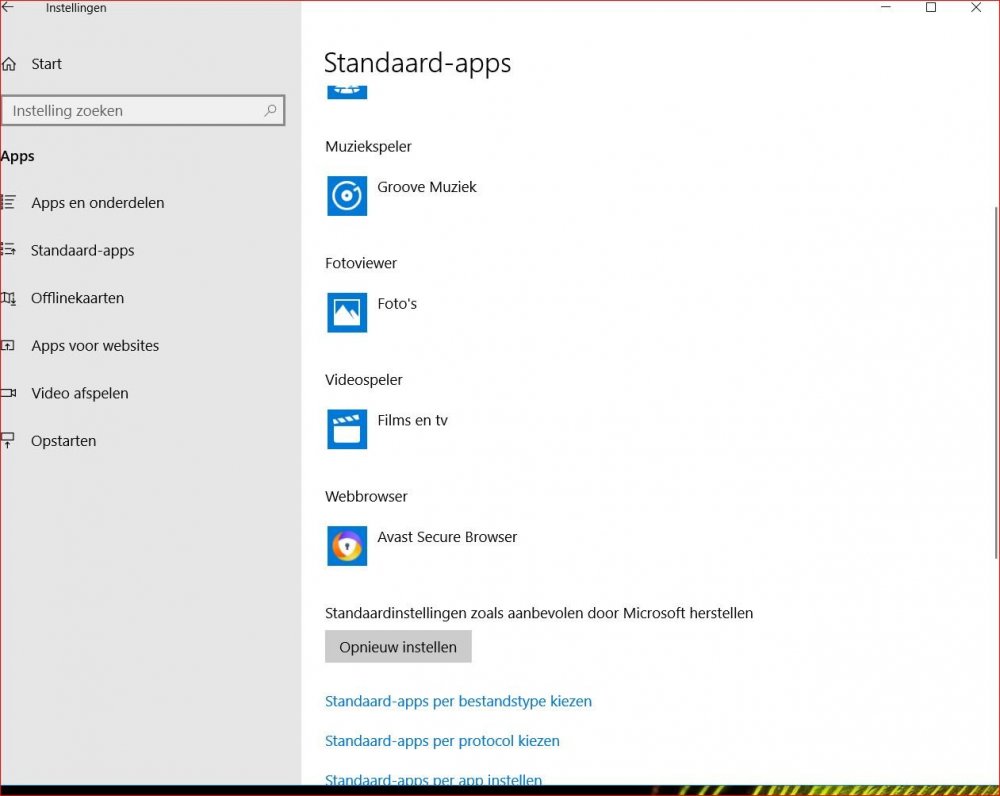Click the vertical scrollbar on the right
Image resolution: width=1000 pixels, height=796 pixels.
[996, 383]
